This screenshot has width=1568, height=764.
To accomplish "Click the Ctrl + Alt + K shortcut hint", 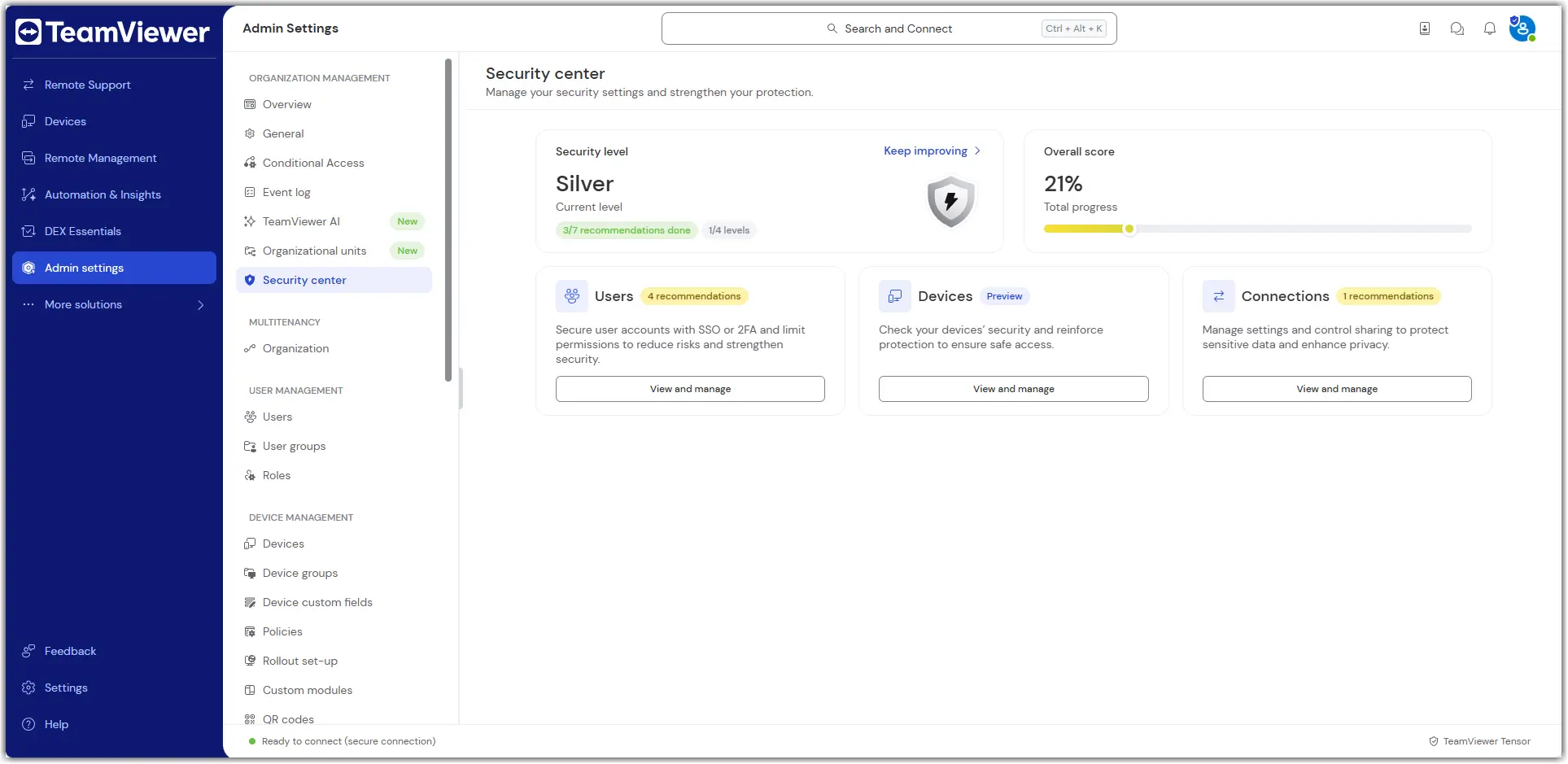I will coord(1074,28).
